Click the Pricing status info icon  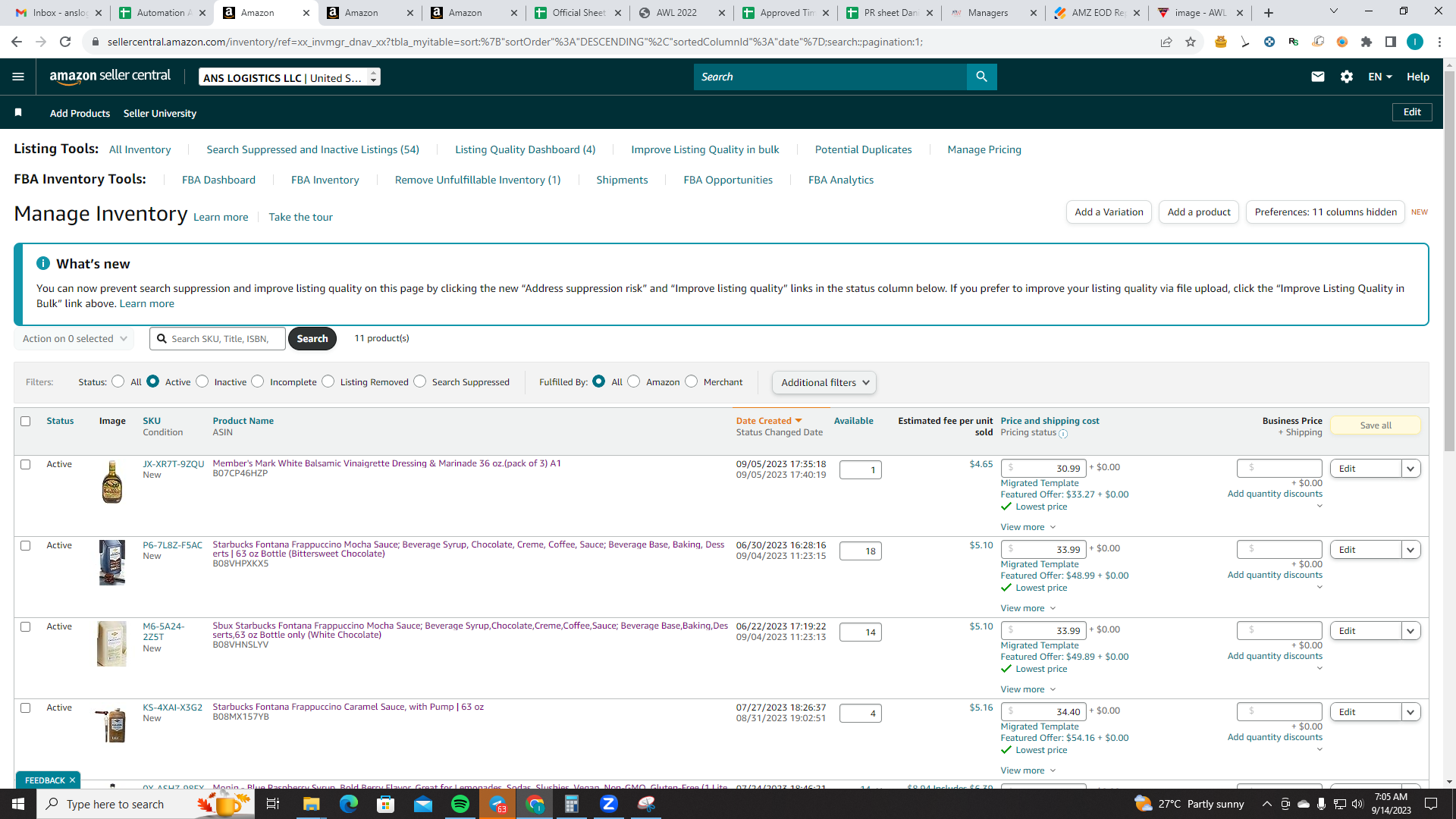point(1063,434)
